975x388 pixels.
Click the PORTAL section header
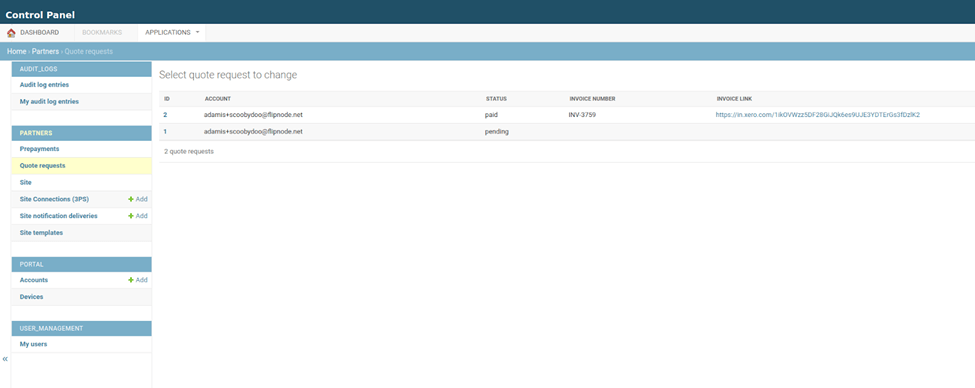click(81, 264)
